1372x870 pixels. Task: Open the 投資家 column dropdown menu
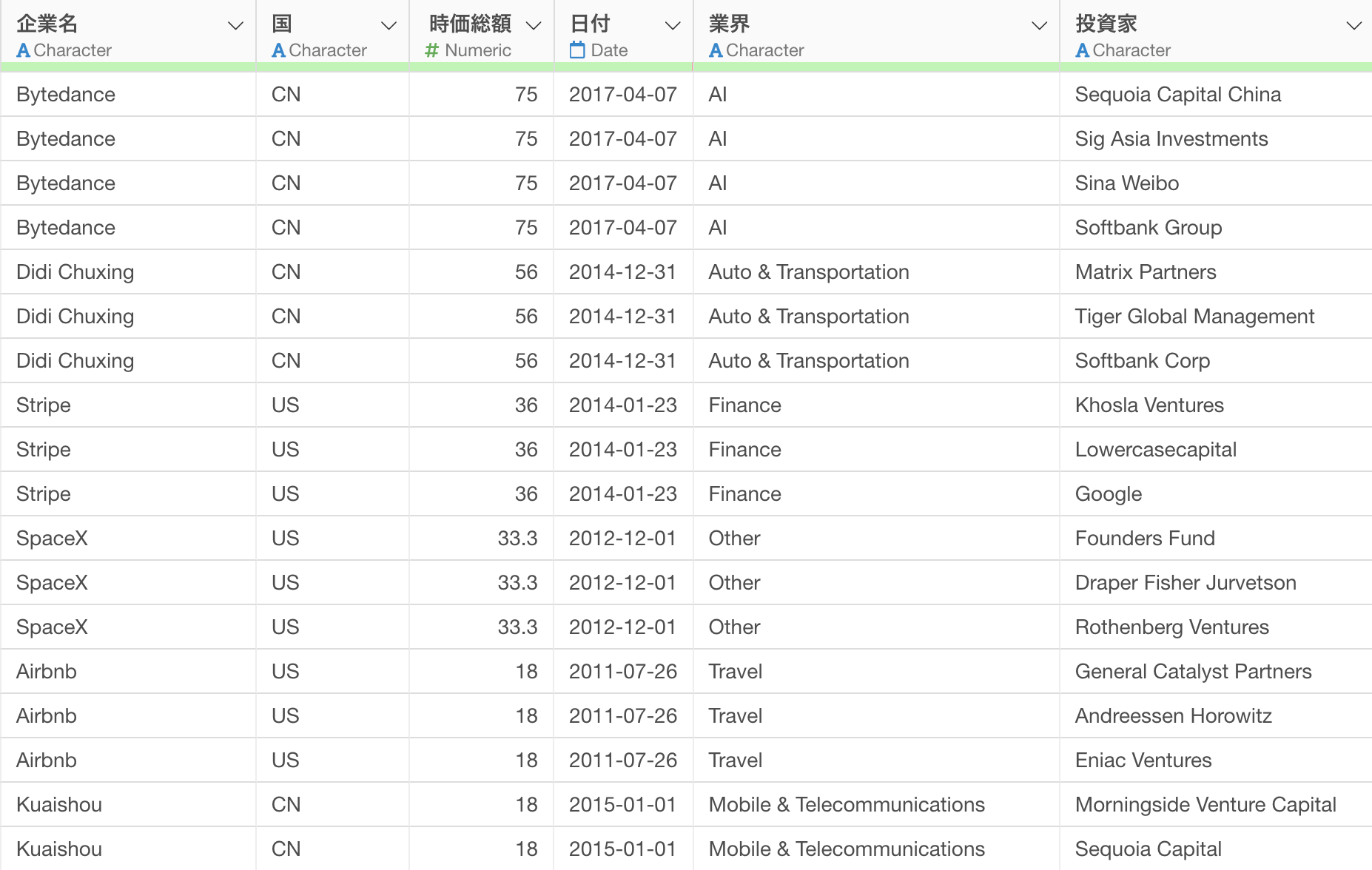click(1354, 26)
